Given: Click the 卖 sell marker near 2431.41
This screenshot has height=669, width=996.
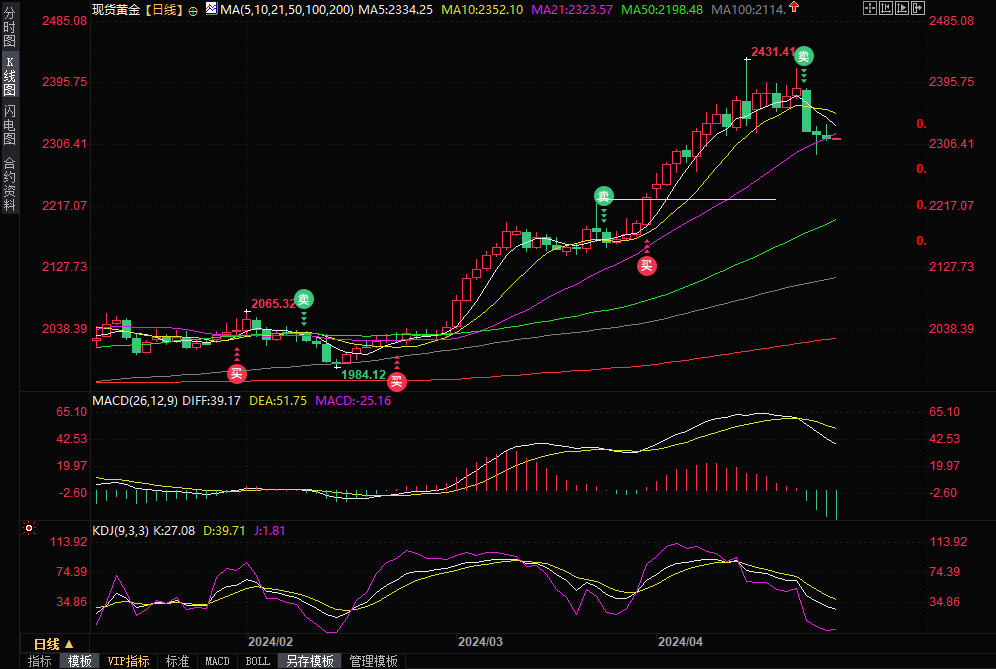Looking at the screenshot, I should point(803,57).
